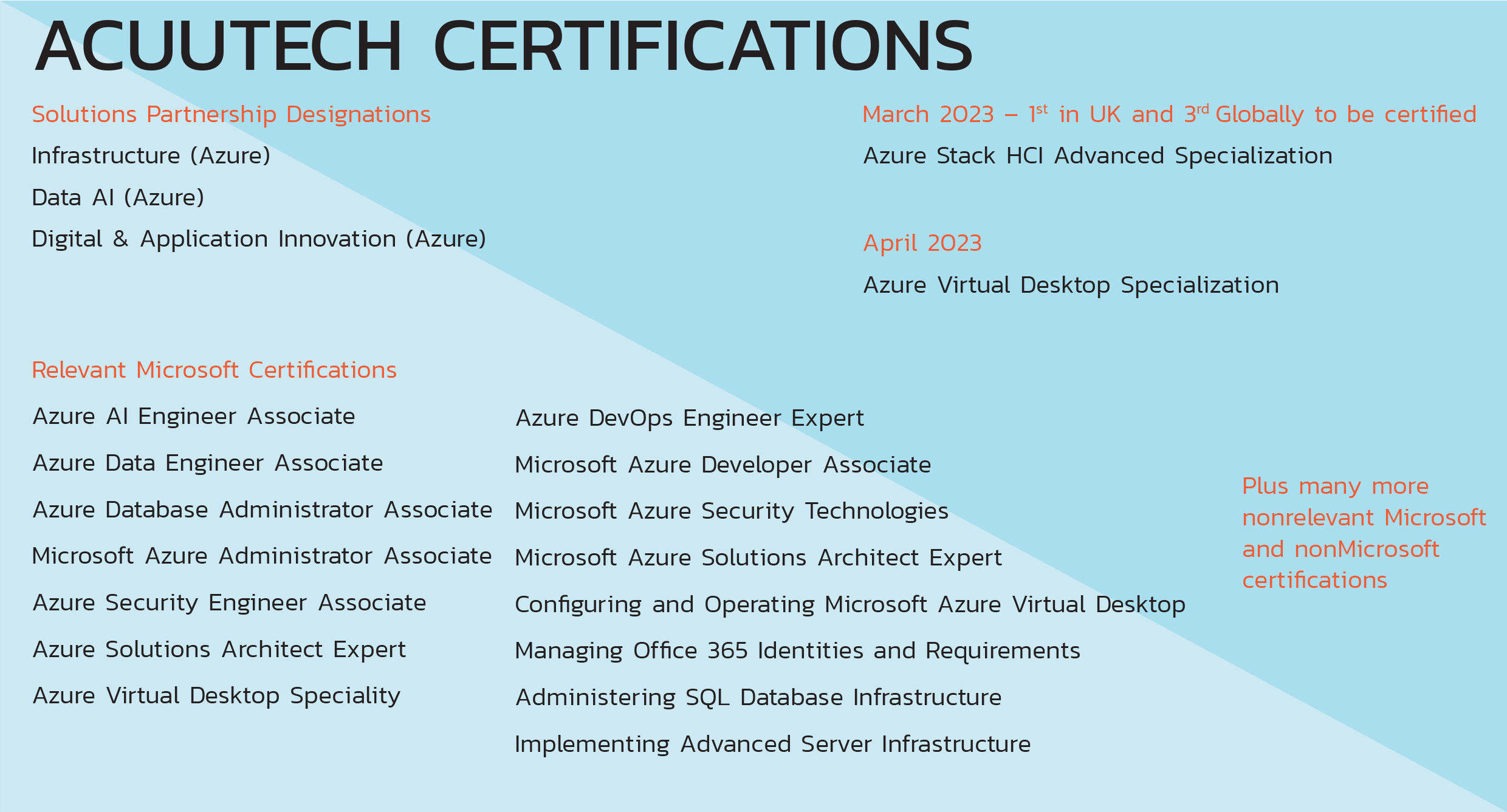The image size is (1507, 812).
Task: Select Azure Security Engineer Associate
Action: [x=230, y=603]
